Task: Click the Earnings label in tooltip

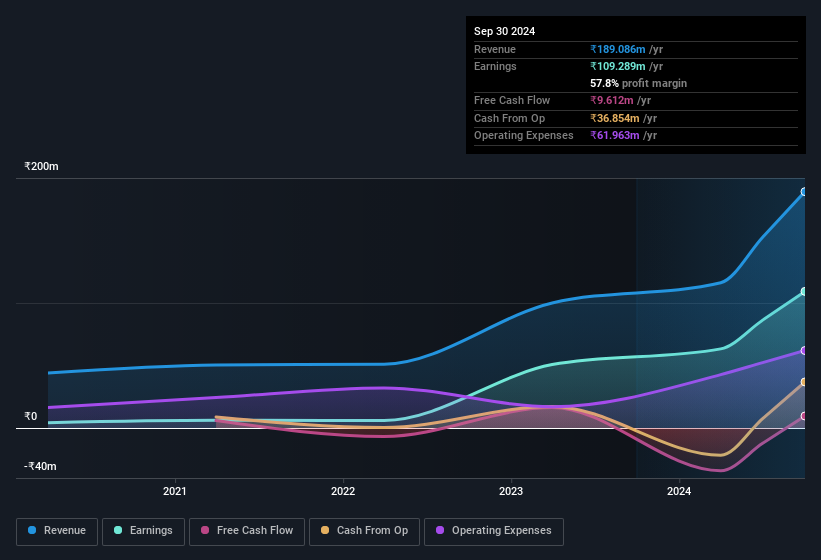Action: pyautogui.click(x=495, y=66)
